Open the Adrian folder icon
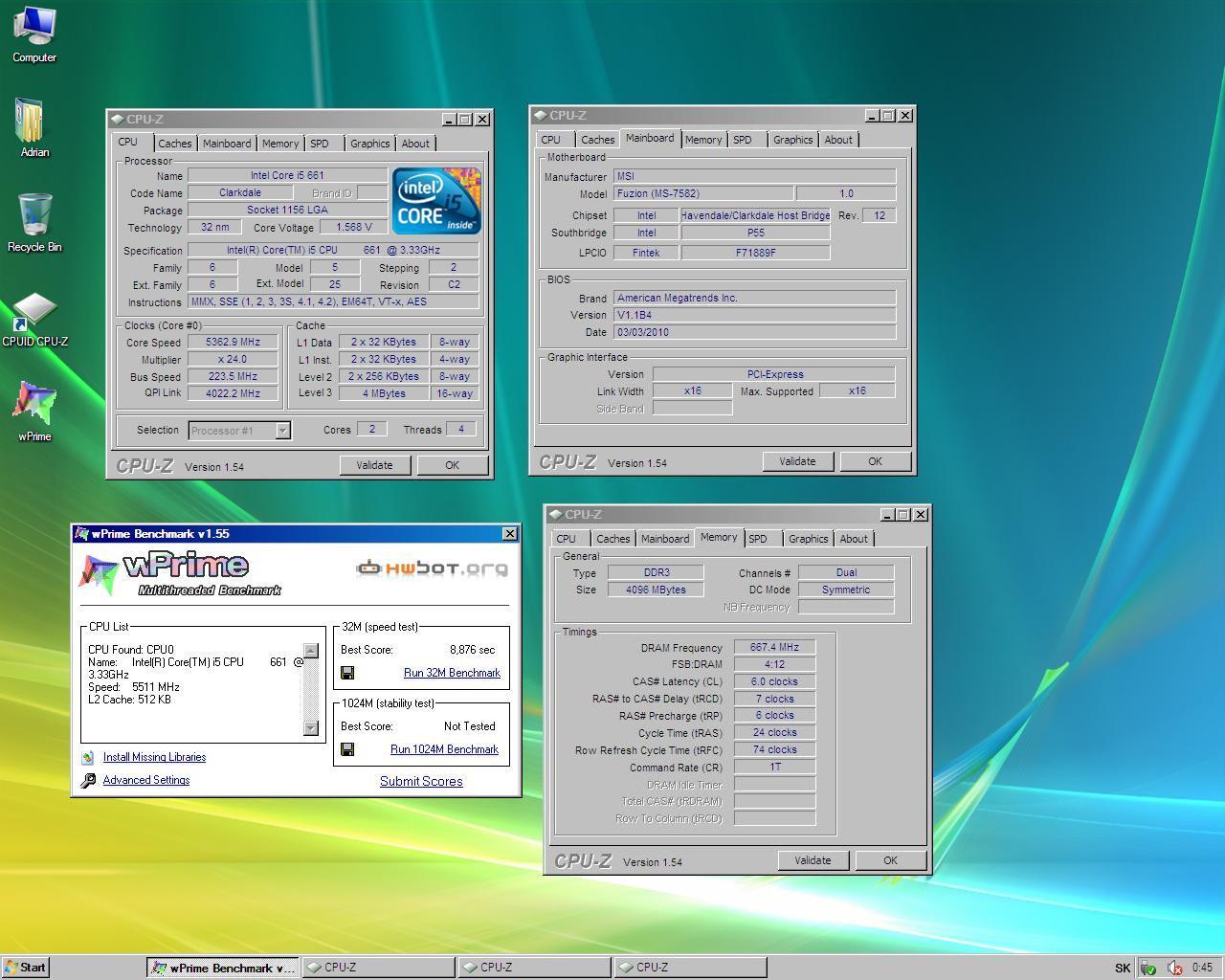 pos(33,128)
